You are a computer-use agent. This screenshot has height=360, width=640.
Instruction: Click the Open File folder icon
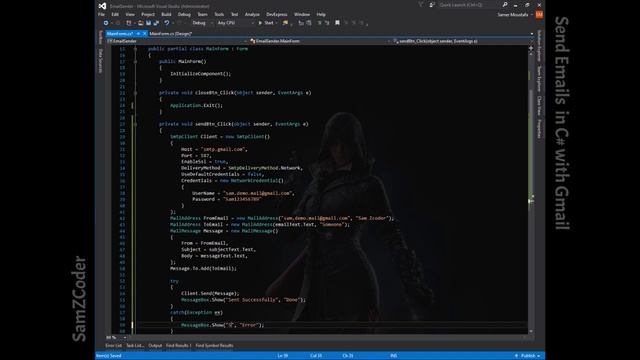(140, 23)
